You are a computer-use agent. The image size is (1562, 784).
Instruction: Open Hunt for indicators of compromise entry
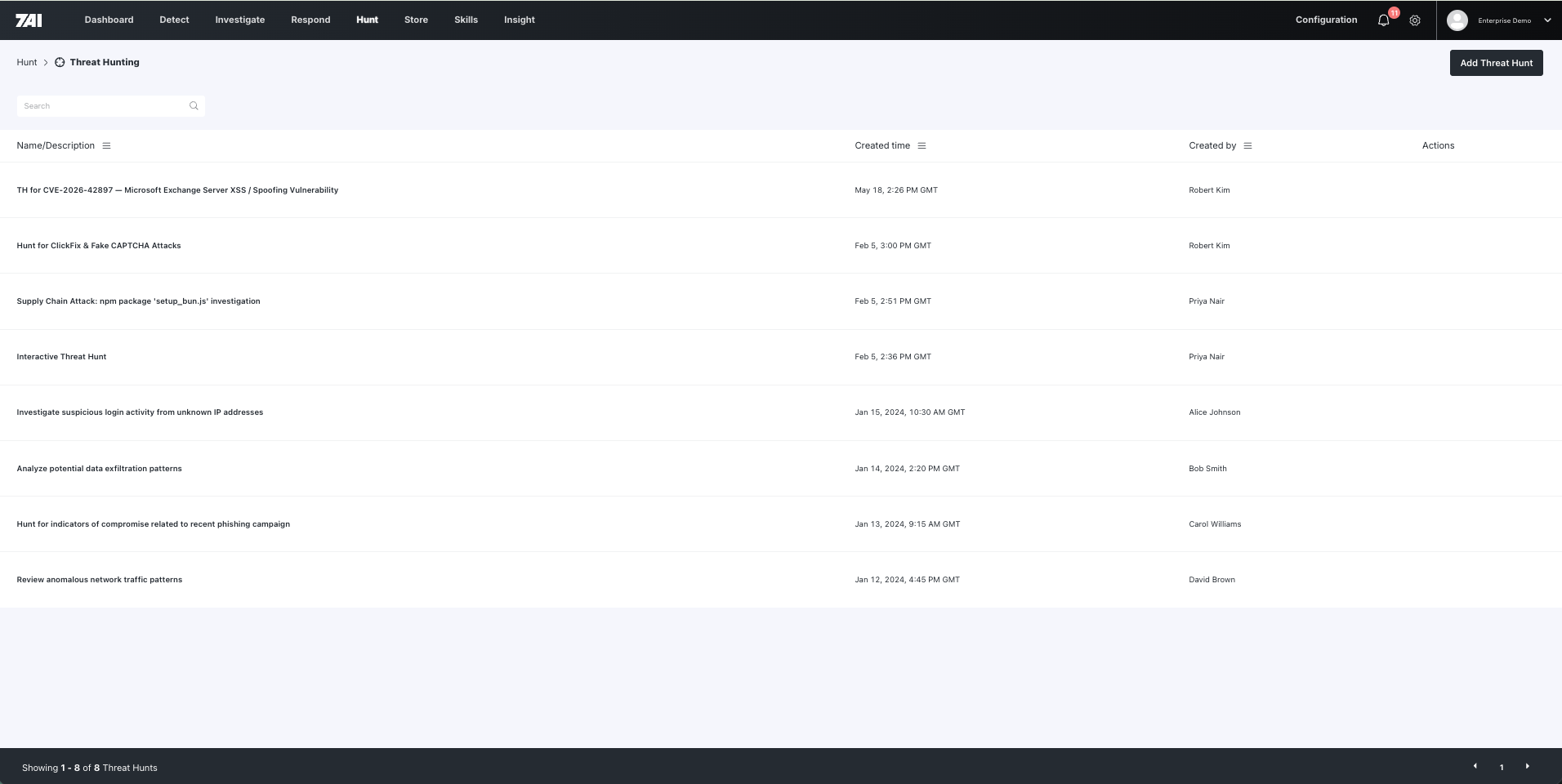(x=153, y=524)
